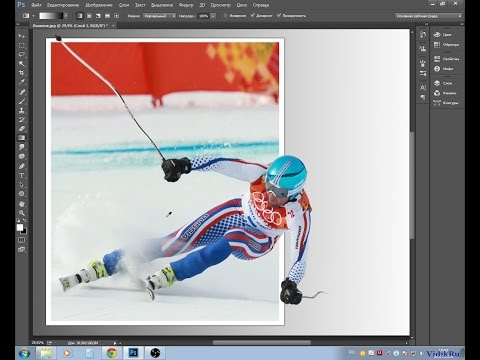The height and width of the screenshot is (360, 480).
Task: Open the workspace switcher dropdown
Action: click(x=429, y=16)
